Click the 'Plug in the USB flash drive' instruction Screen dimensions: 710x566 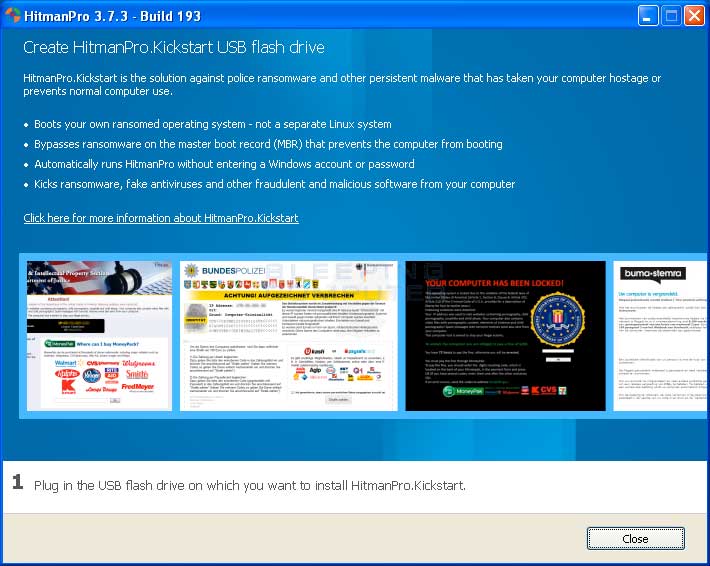(x=250, y=486)
